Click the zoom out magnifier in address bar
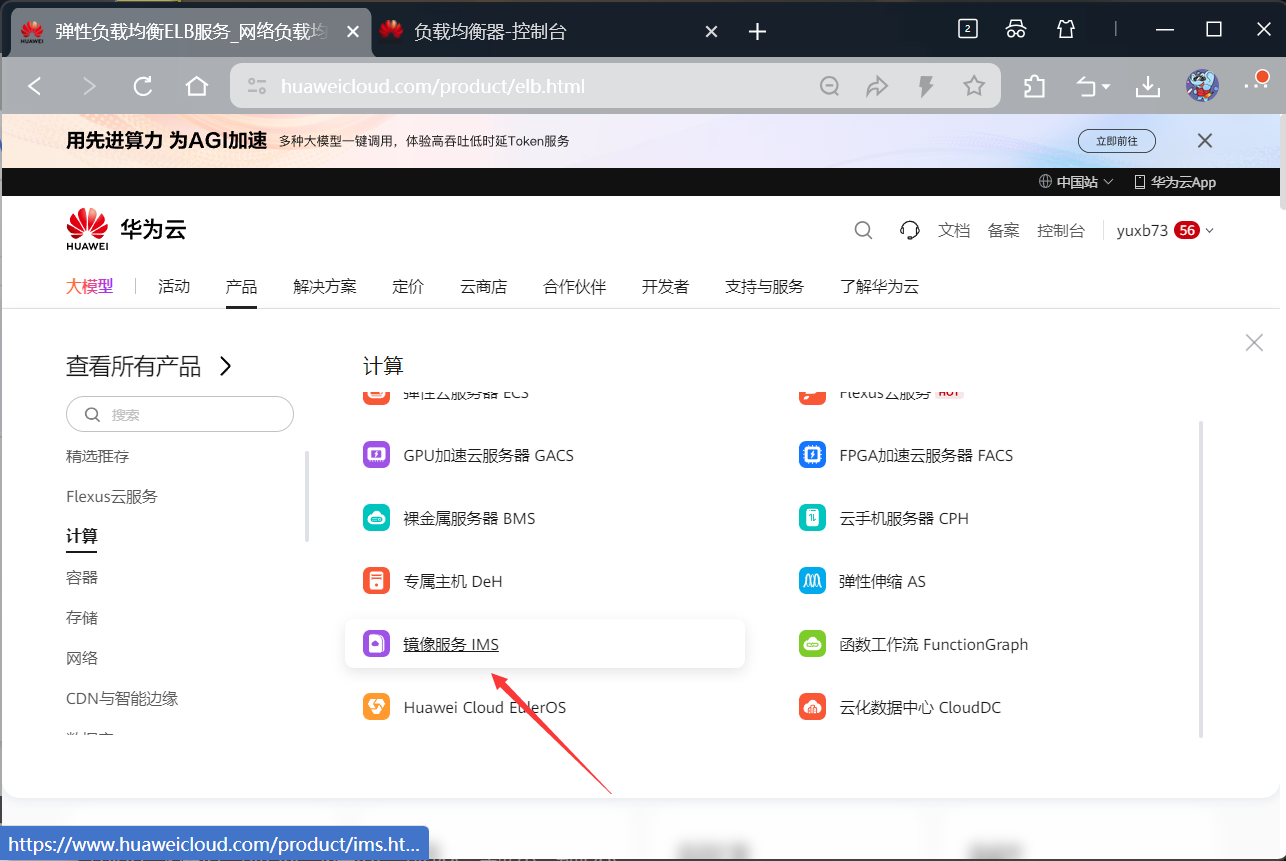This screenshot has height=861, width=1286. click(829, 86)
